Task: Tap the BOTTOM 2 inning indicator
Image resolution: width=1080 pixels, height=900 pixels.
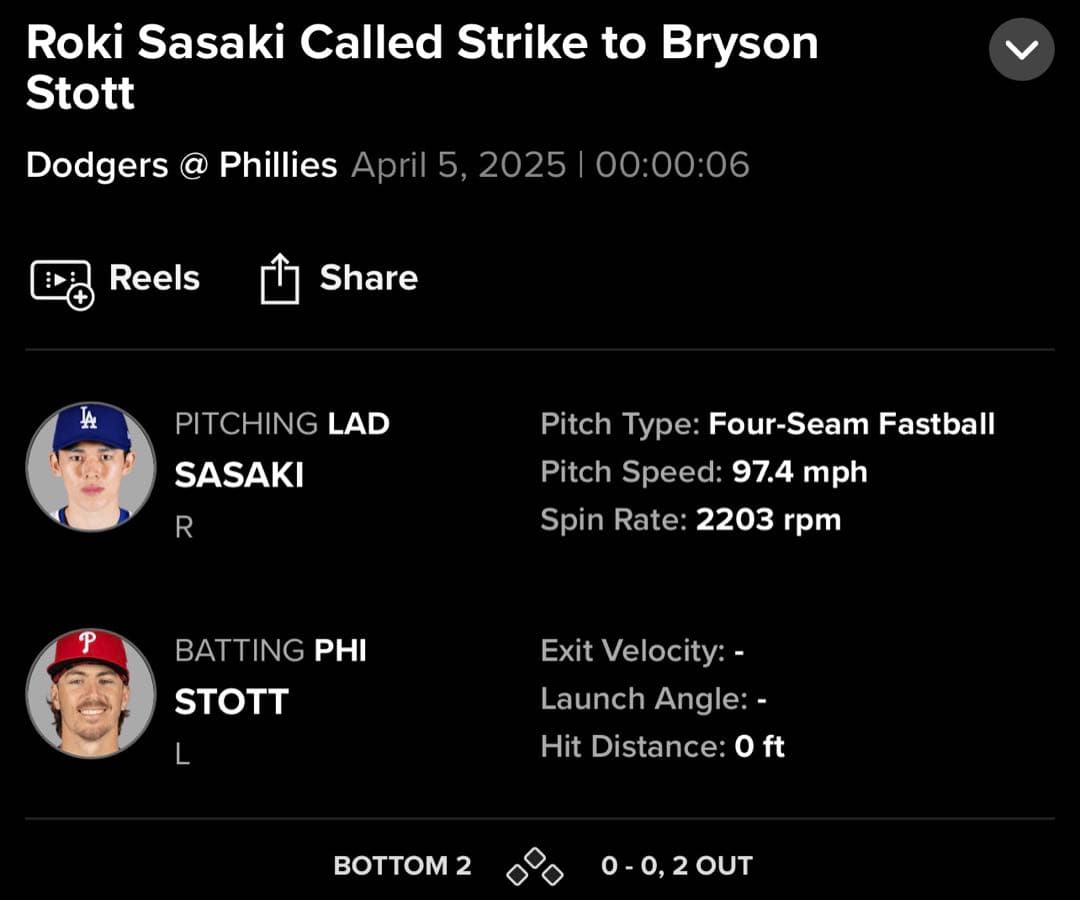Action: coord(402,866)
